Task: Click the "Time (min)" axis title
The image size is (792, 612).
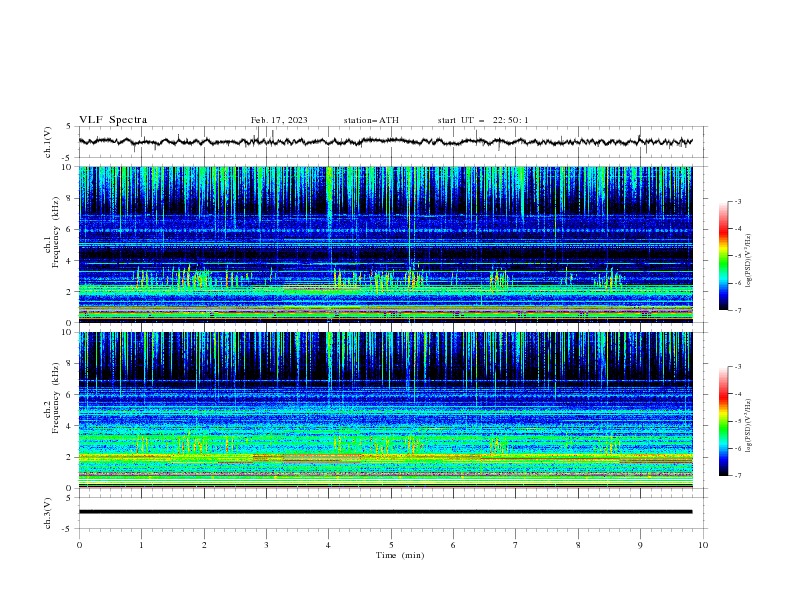Action: coord(400,555)
